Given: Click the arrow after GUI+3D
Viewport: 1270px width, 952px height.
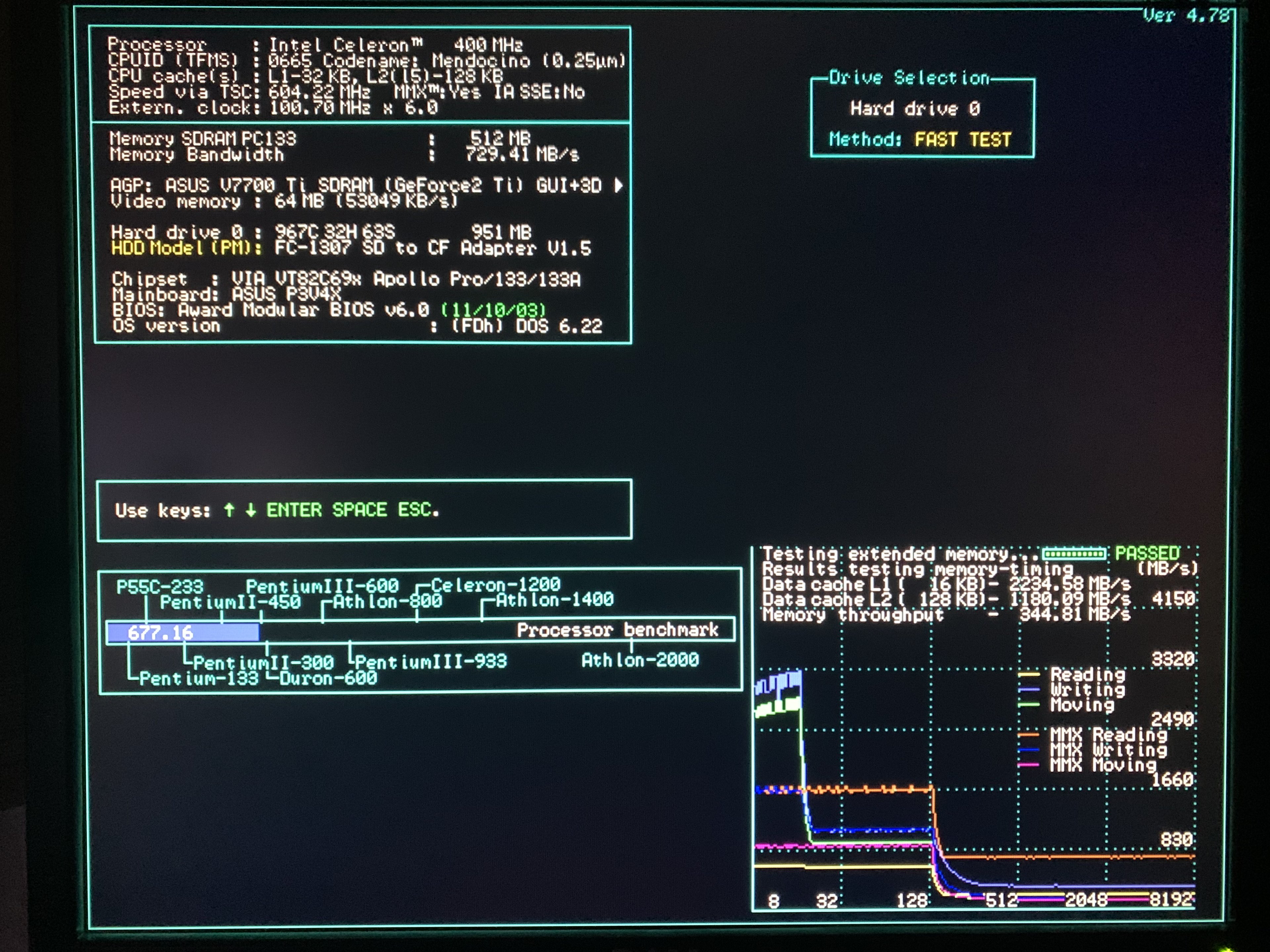Looking at the screenshot, I should pos(618,185).
